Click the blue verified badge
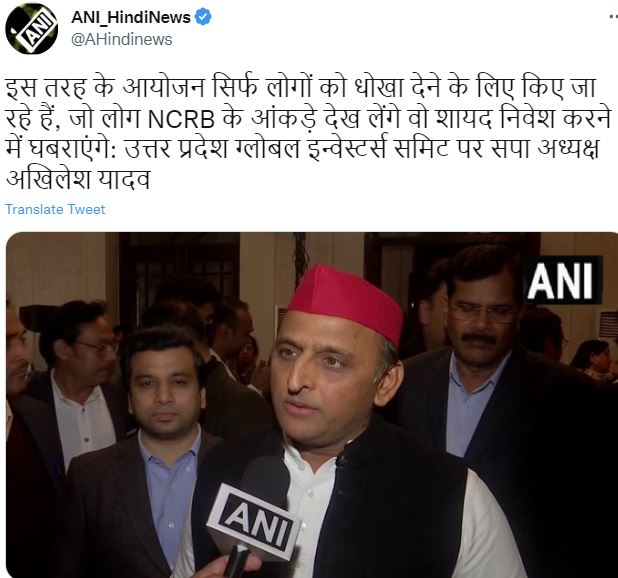 pos(203,18)
